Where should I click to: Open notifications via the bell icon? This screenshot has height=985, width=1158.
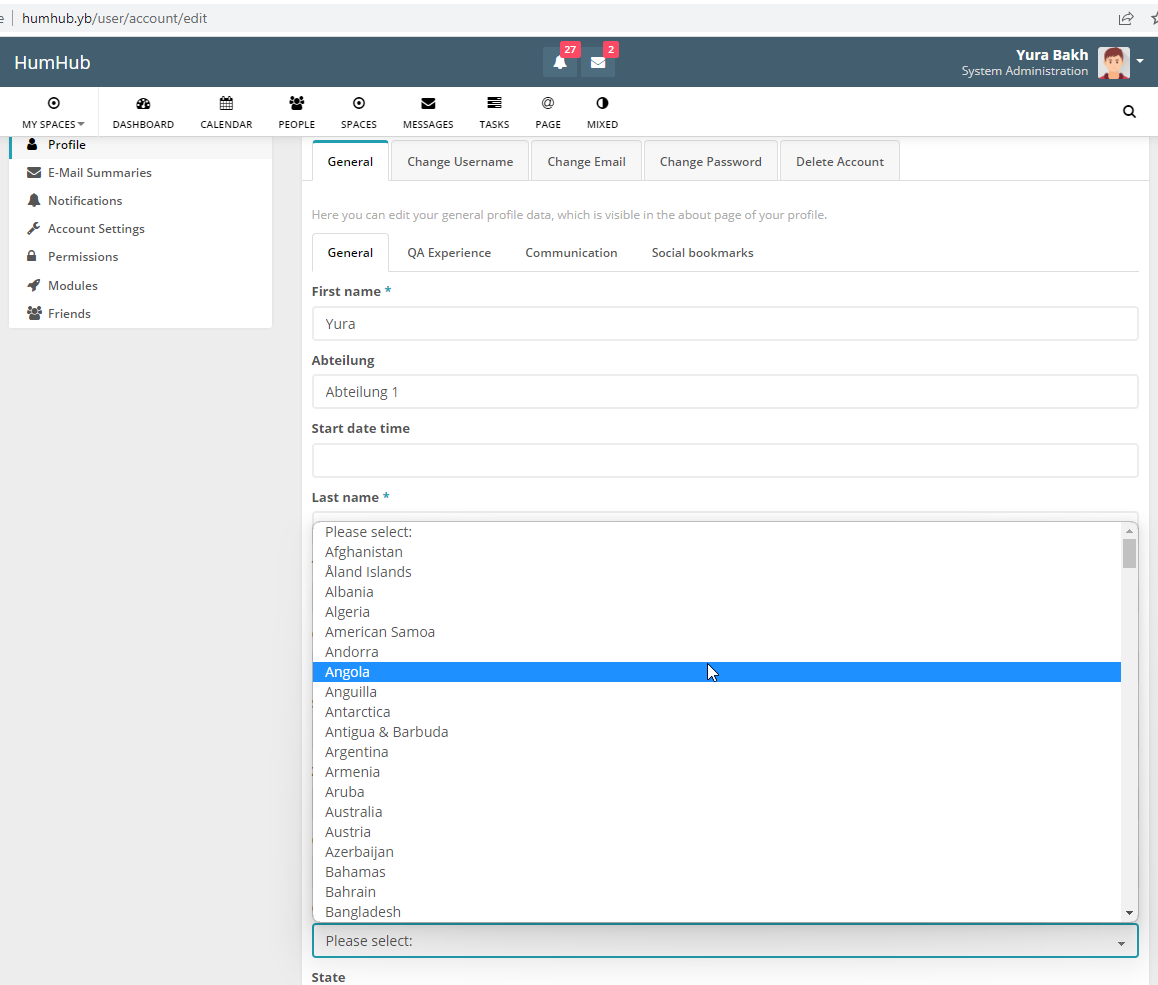tap(559, 62)
